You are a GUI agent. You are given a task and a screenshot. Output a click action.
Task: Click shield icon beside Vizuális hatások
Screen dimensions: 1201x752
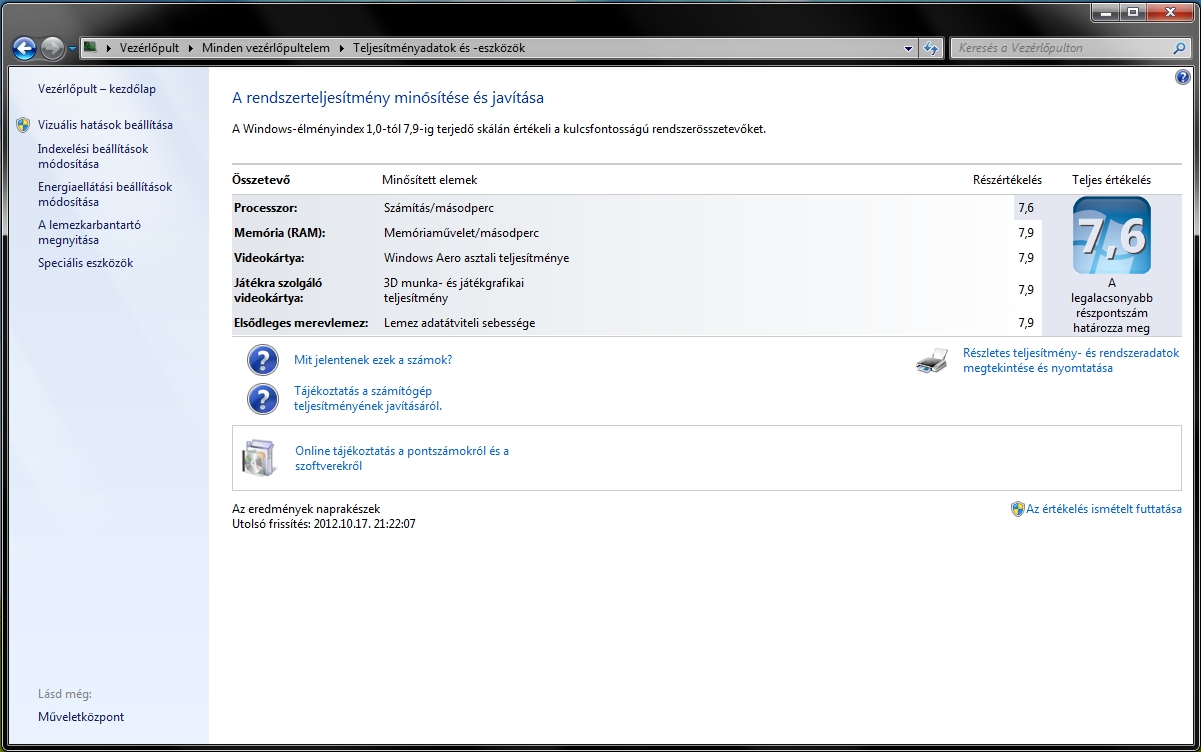click(x=23, y=125)
